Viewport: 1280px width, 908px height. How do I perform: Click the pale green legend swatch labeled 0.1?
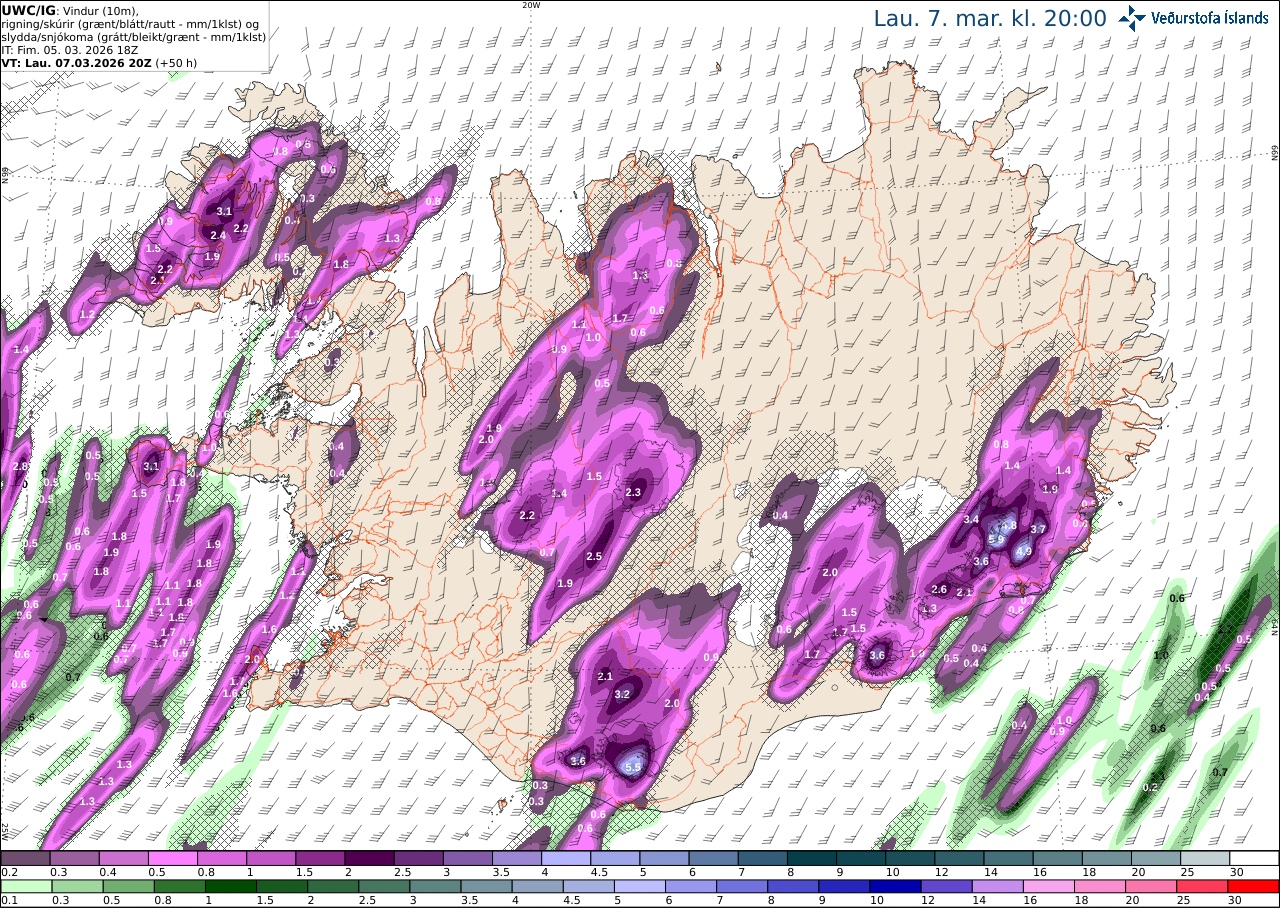tap(25, 886)
